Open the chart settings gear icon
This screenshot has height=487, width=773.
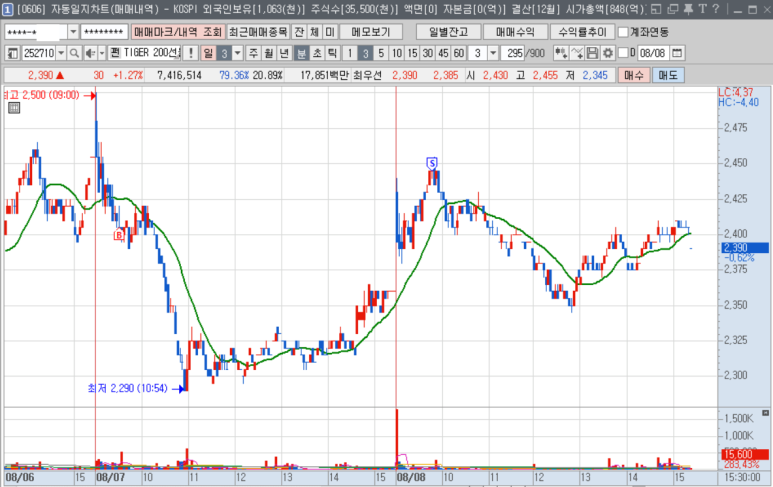click(607, 53)
